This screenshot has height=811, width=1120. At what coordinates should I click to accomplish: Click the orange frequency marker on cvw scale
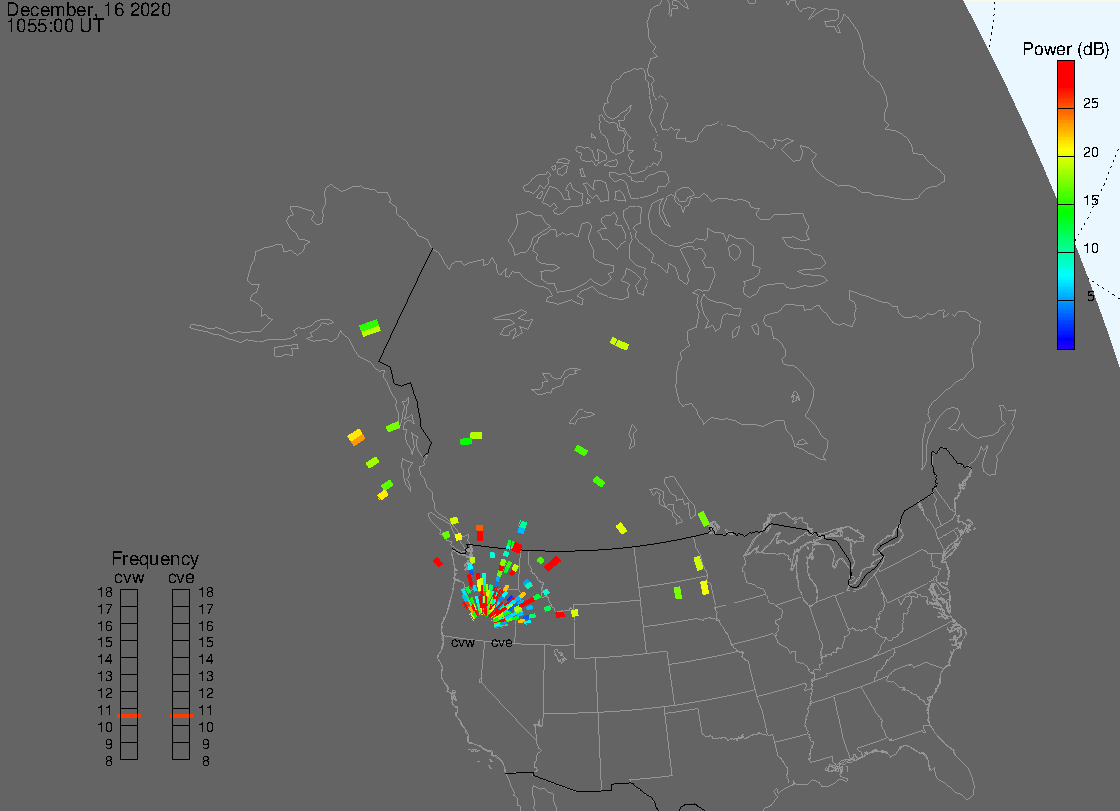129,715
